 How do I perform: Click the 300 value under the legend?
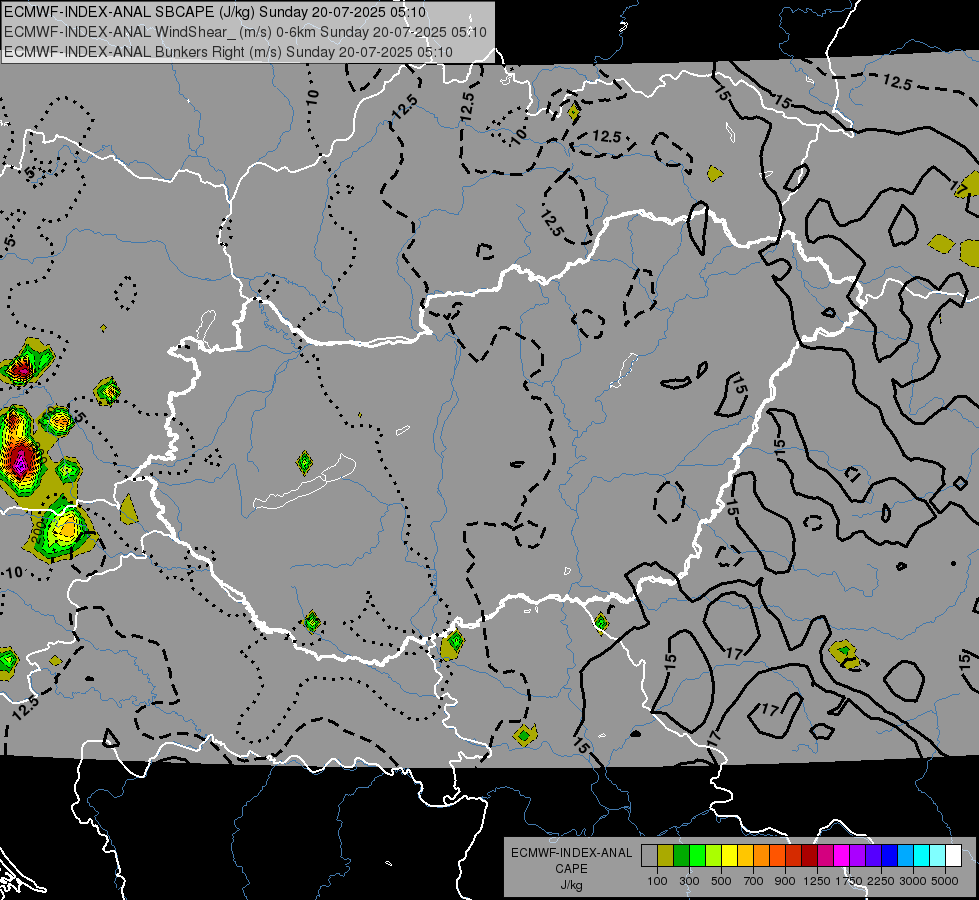[x=689, y=881]
